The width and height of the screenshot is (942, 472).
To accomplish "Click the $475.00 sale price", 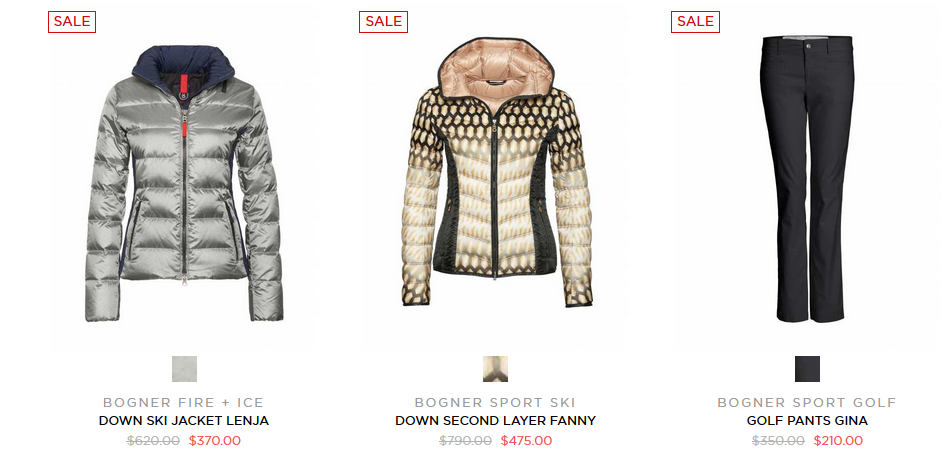I will [x=526, y=441].
